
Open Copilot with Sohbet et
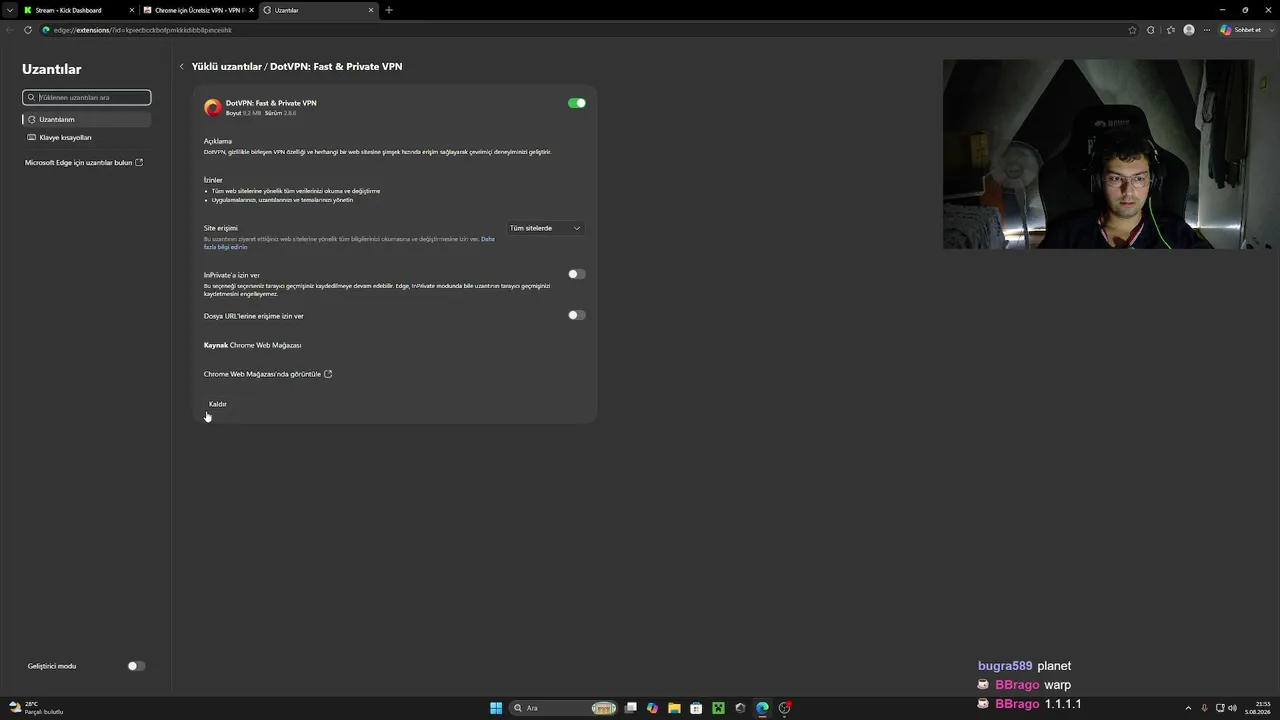[x=1241, y=30]
